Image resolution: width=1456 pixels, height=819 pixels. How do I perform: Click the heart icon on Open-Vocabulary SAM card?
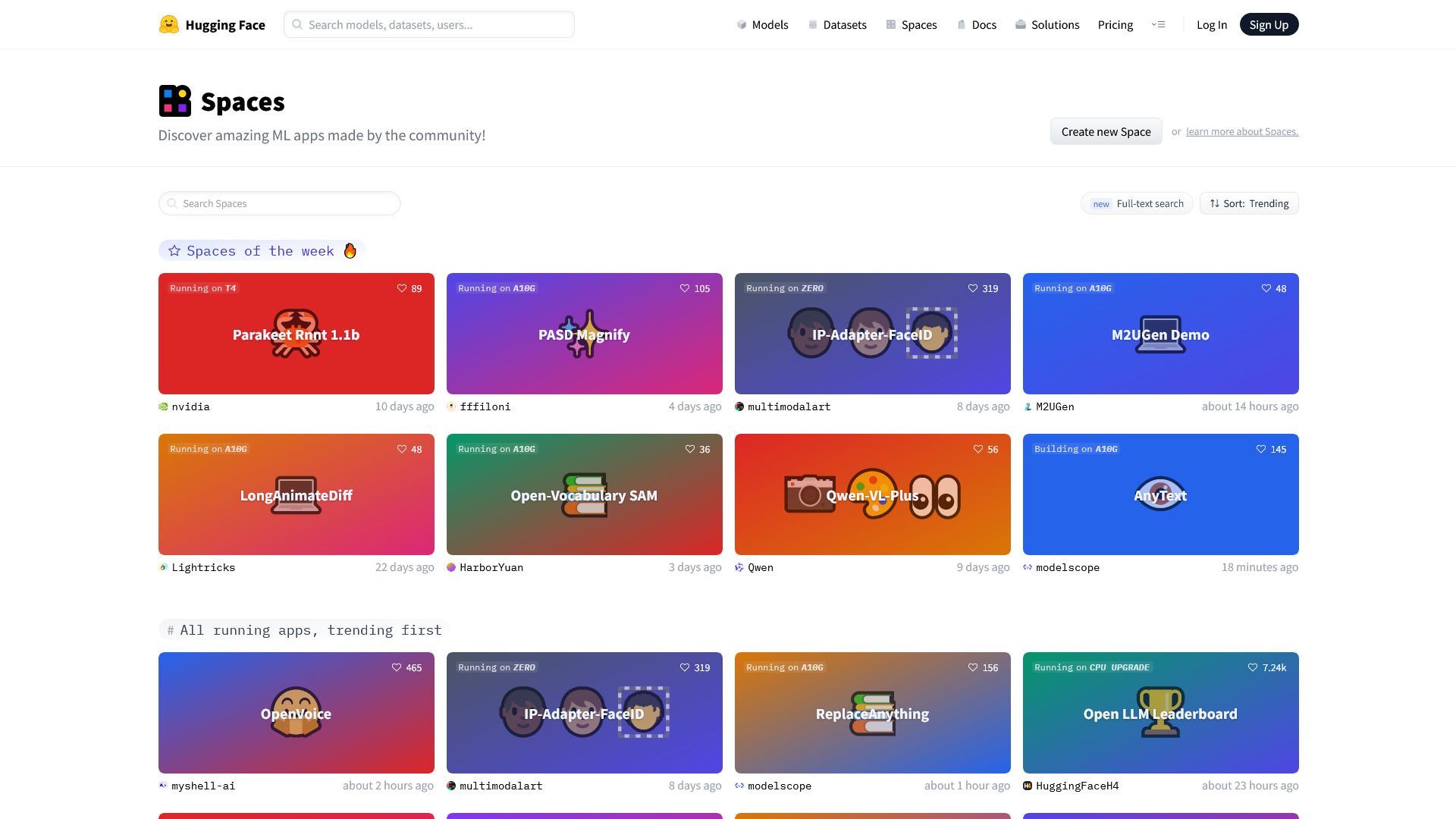tap(690, 449)
